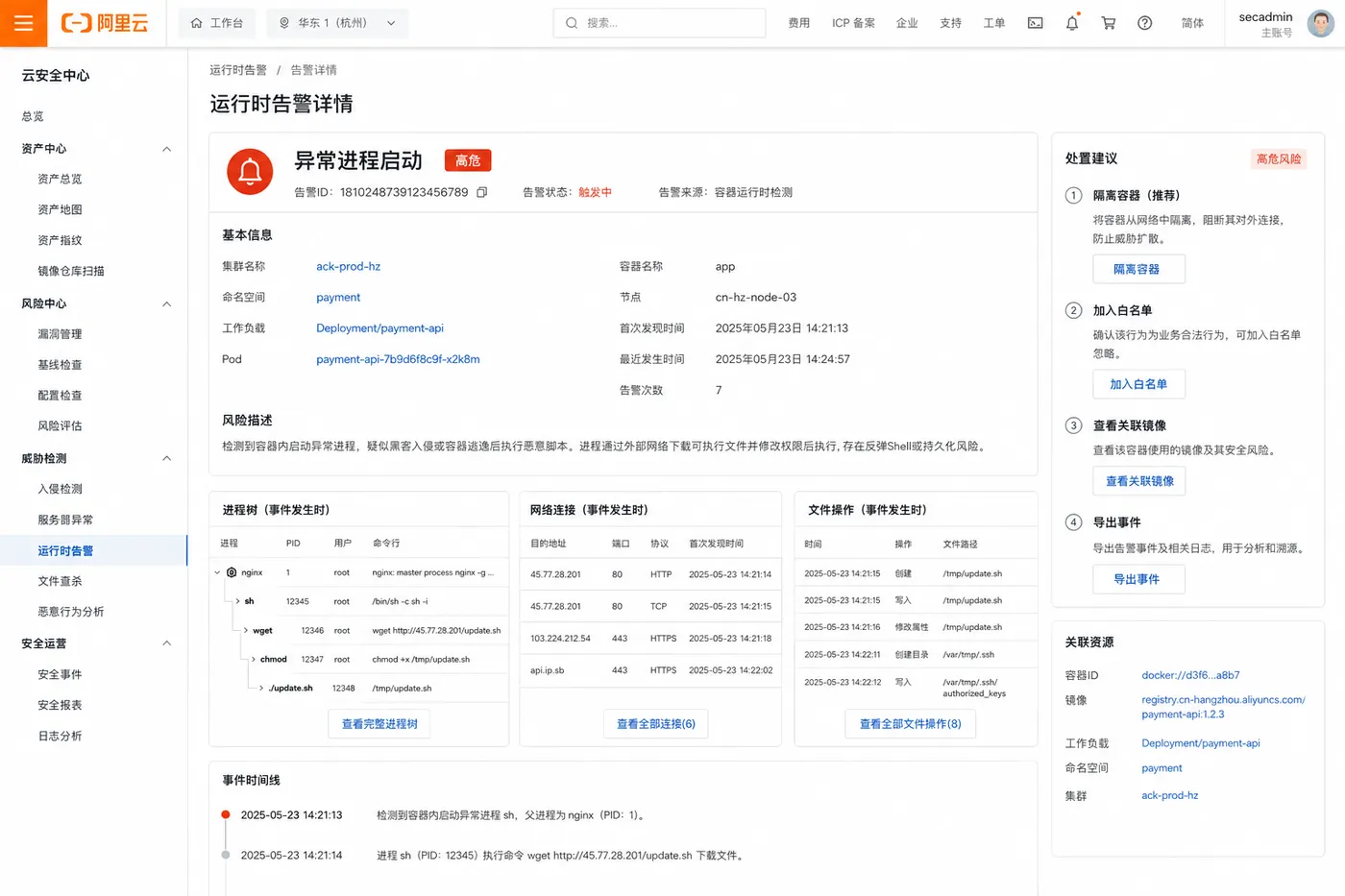Click the help question mark icon

point(1145,23)
